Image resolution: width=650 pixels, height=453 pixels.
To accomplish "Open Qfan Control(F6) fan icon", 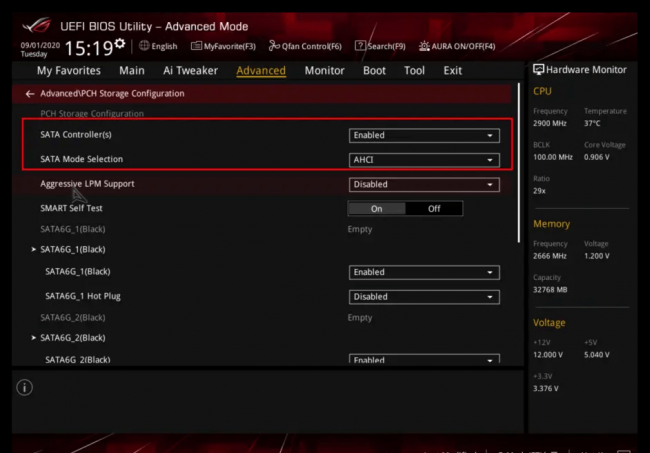I will coord(274,46).
